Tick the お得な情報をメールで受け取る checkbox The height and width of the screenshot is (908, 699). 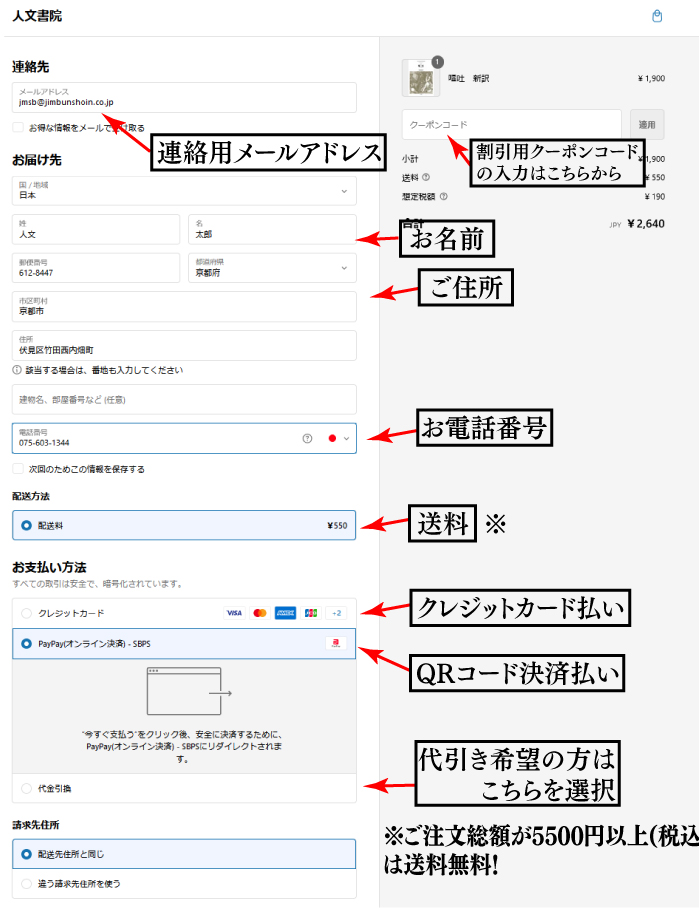tap(18, 127)
